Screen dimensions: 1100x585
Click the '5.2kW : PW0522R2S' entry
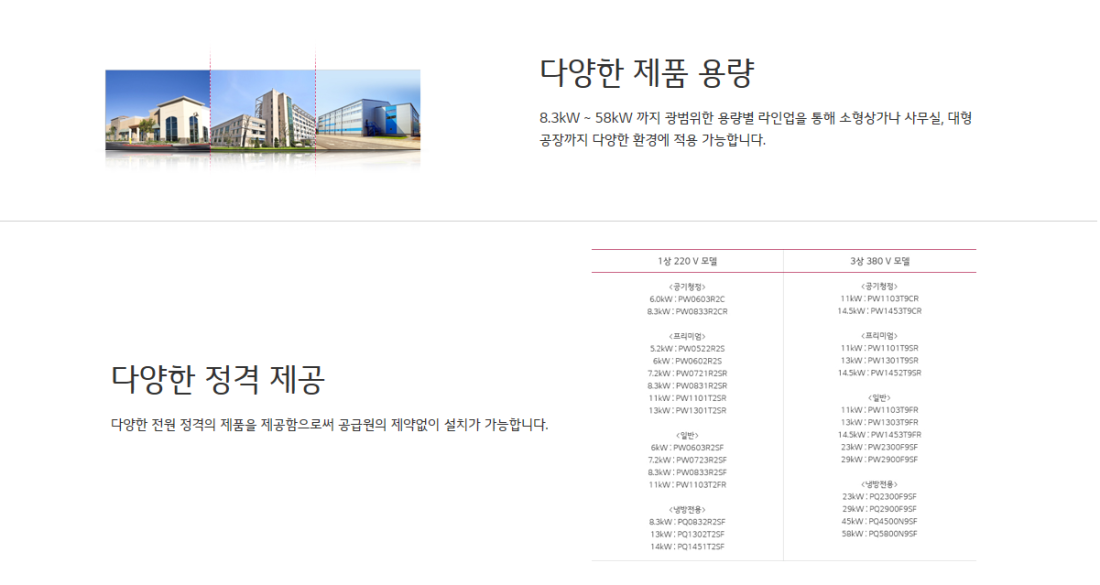(x=688, y=349)
